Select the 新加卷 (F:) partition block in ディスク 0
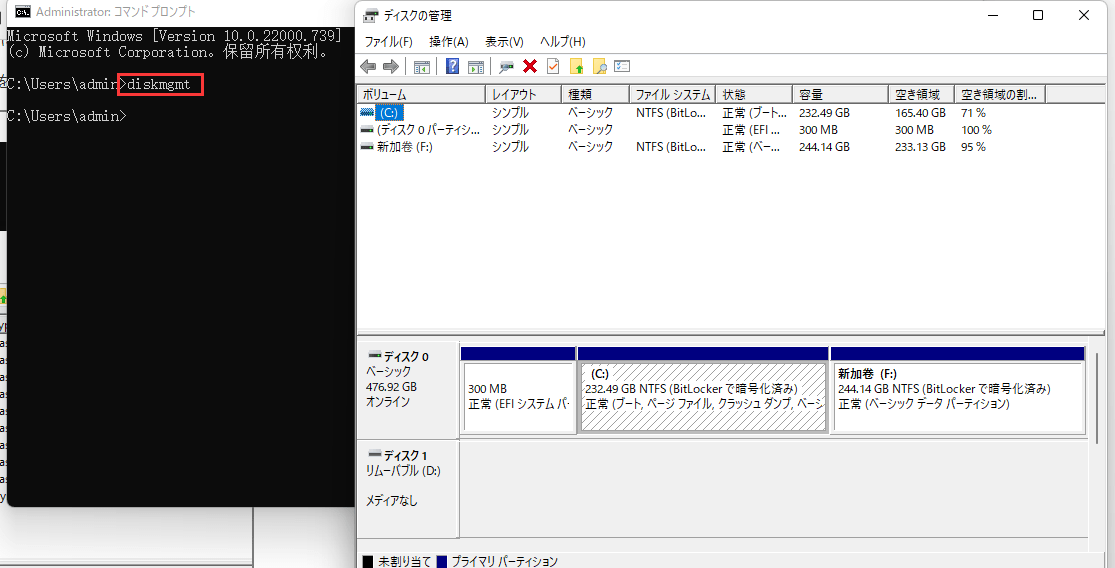 tap(957, 396)
